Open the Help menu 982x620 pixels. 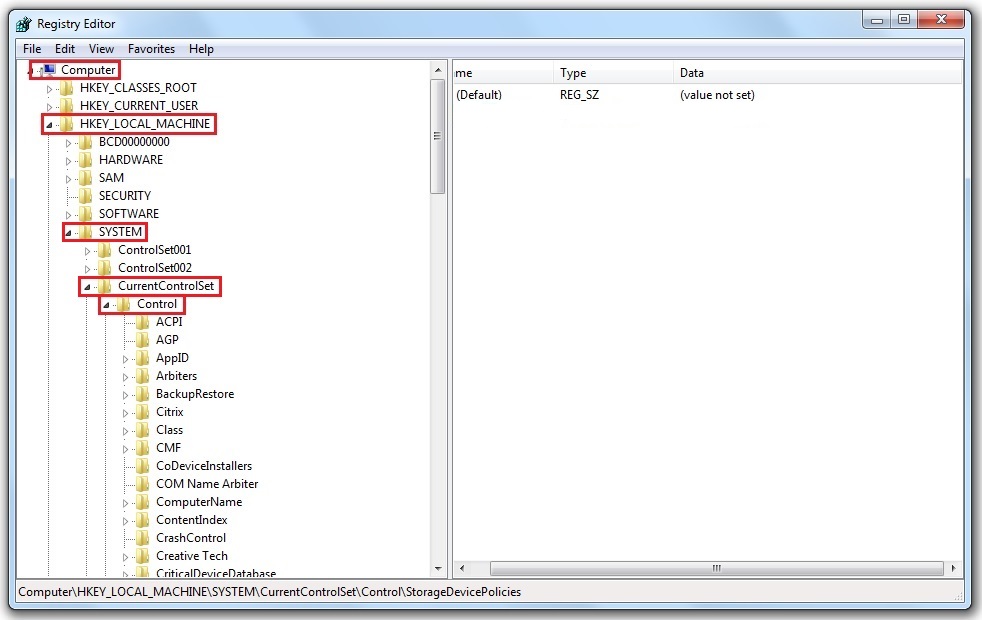click(201, 49)
